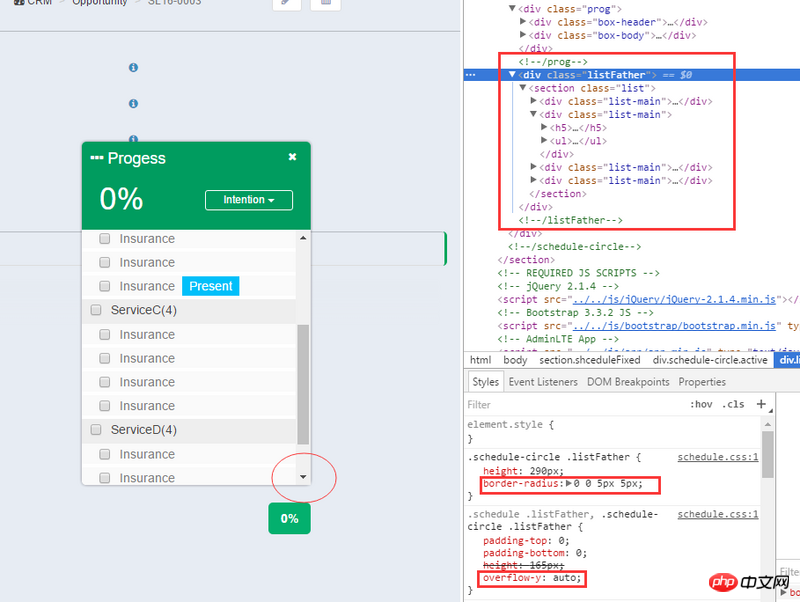Select the <!-- jQuery 2.1.4 --> comment
The width and height of the screenshot is (800, 602).
pos(558,286)
